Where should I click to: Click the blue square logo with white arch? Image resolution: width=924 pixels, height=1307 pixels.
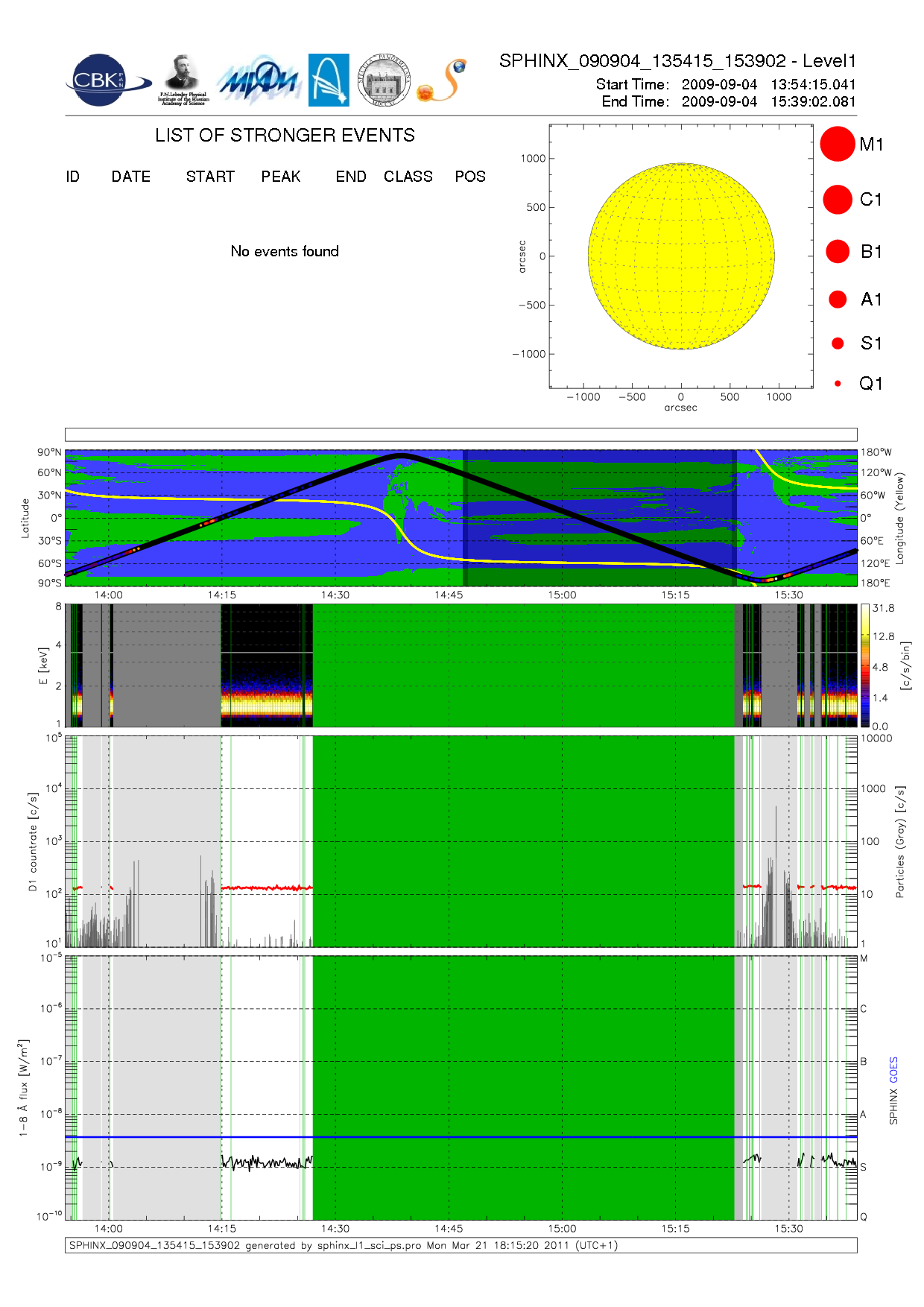tap(329, 80)
